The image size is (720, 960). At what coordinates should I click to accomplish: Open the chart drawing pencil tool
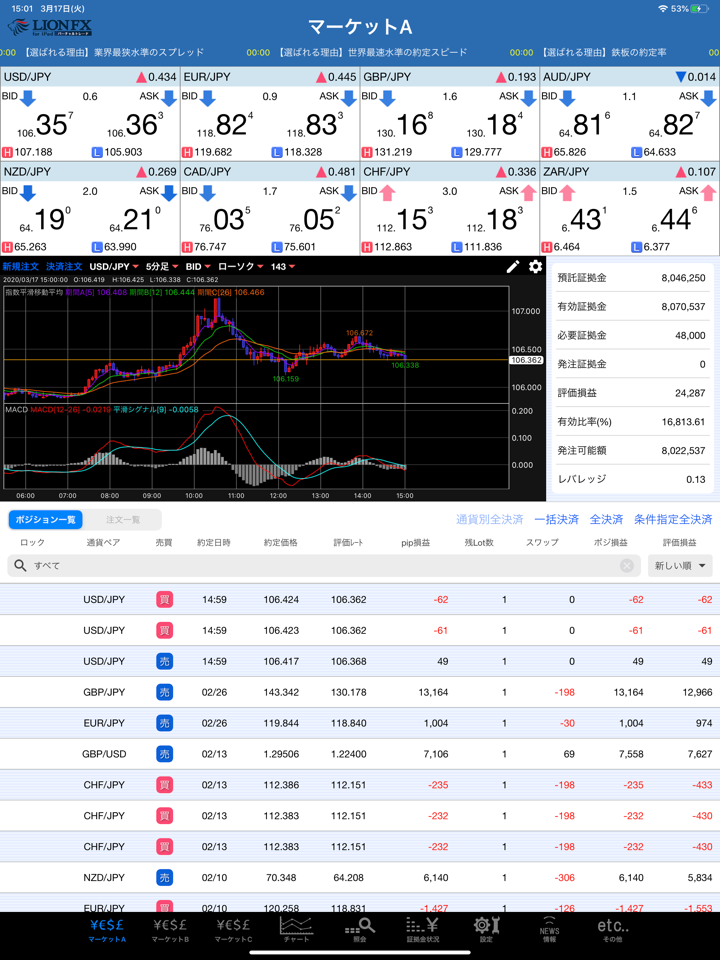tap(513, 266)
